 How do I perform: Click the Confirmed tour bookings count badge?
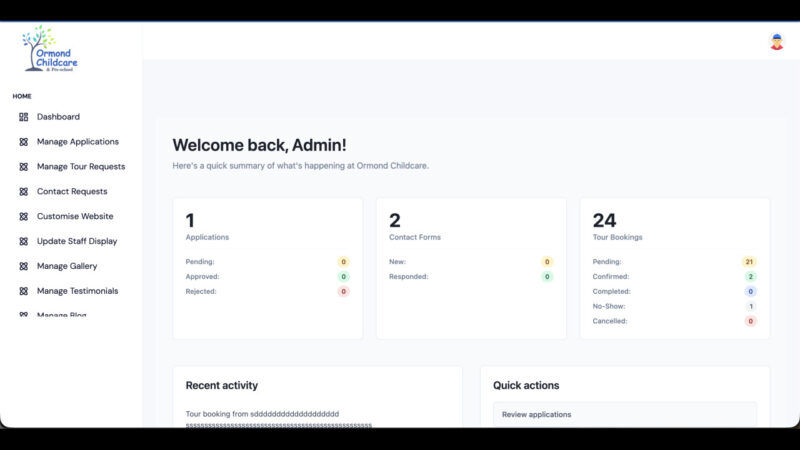749,277
